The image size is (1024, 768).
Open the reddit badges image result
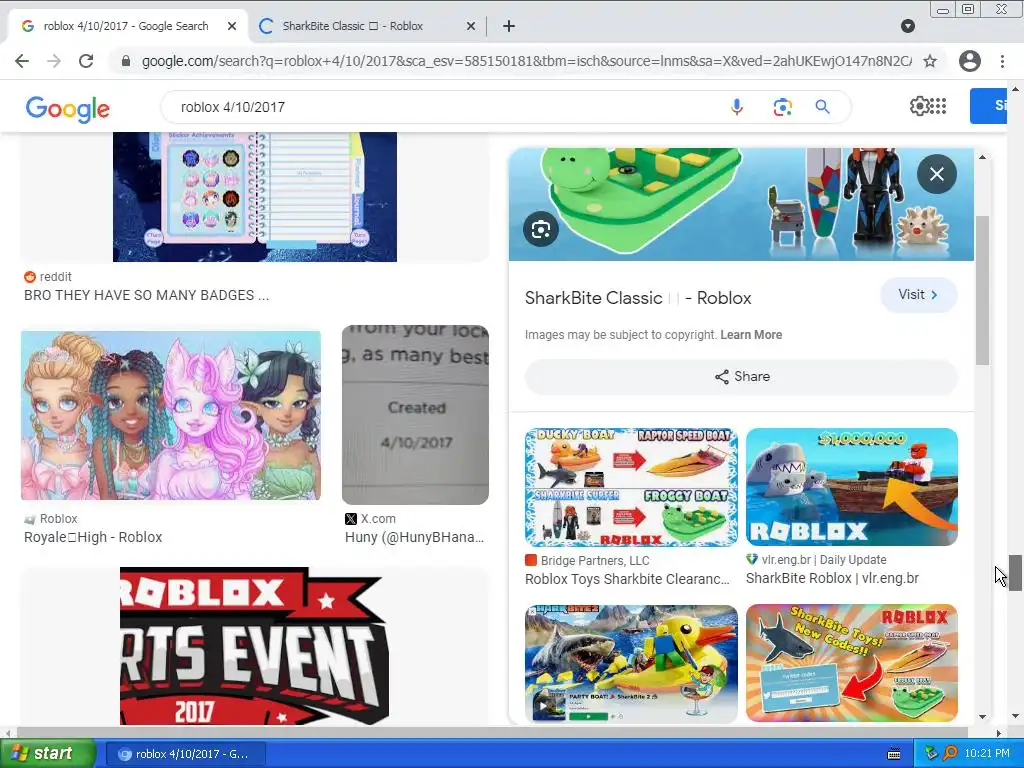tap(255, 196)
